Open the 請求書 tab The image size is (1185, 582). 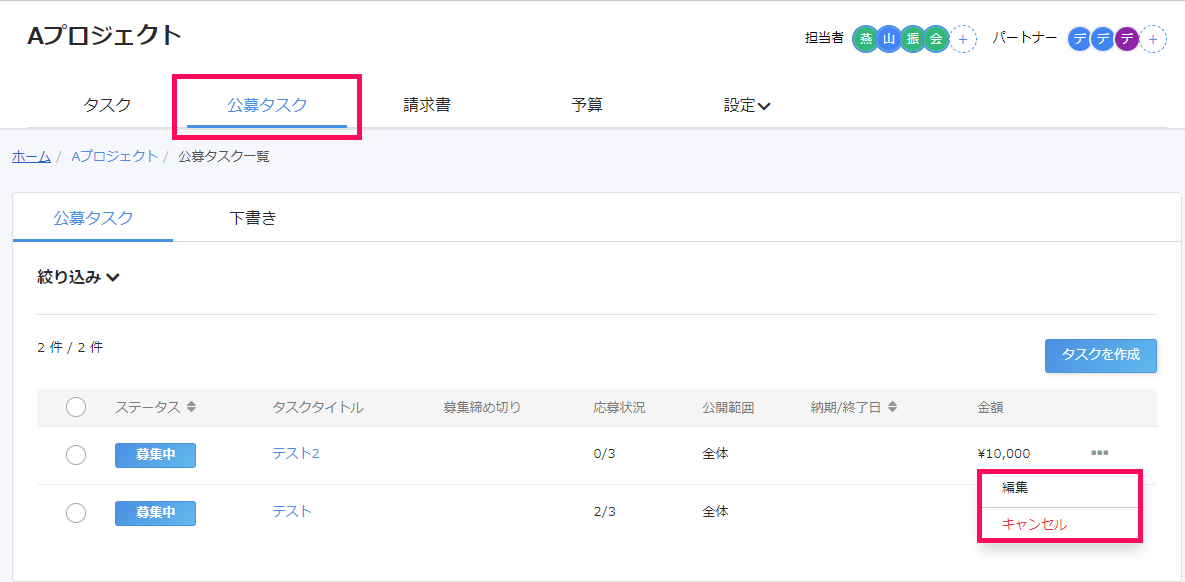click(x=427, y=106)
